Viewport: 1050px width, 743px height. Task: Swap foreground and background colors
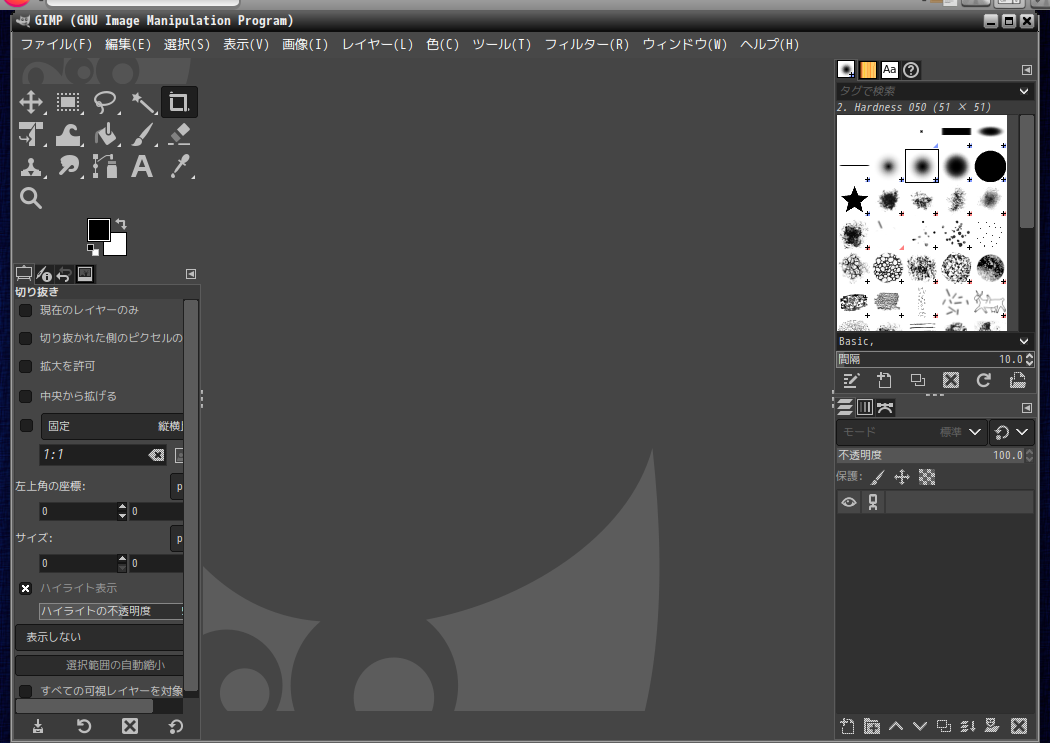click(x=121, y=224)
